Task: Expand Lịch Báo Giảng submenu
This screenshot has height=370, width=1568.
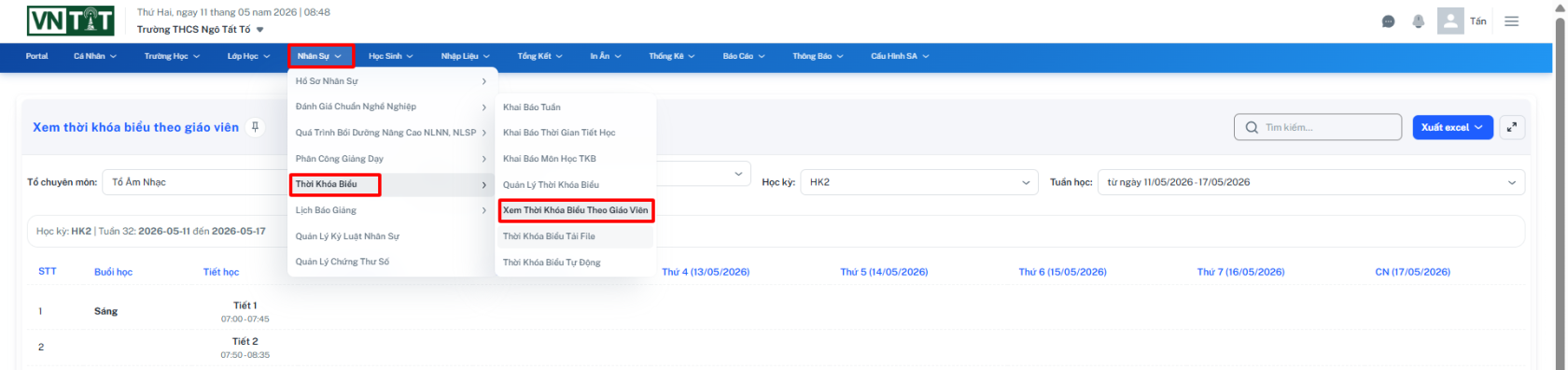Action: pyautogui.click(x=391, y=210)
